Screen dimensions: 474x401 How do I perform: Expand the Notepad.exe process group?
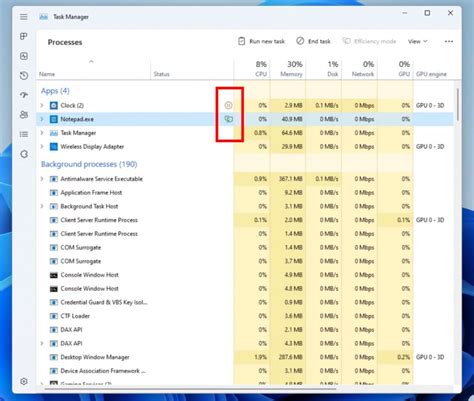tap(42, 119)
